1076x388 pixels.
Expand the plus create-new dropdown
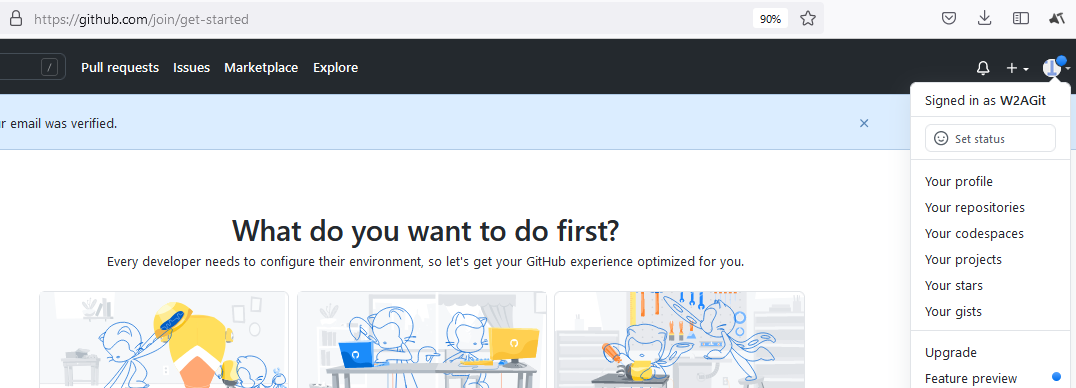coord(1017,68)
